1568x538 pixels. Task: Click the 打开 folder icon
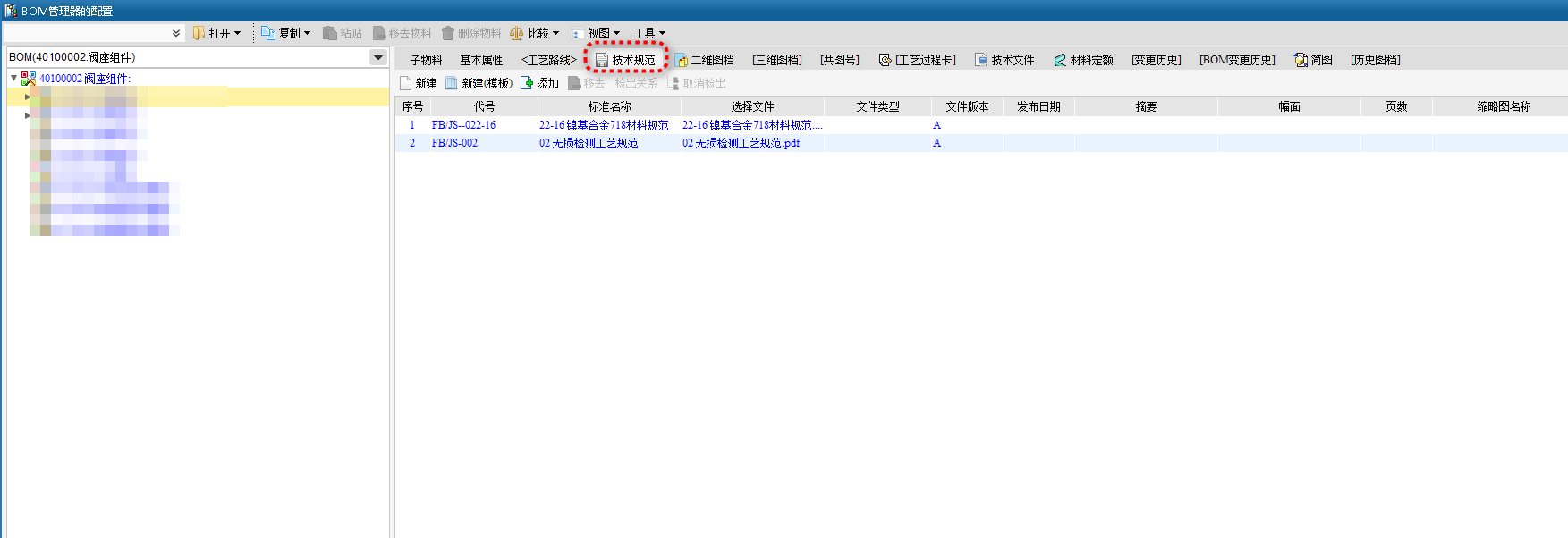coord(199,33)
